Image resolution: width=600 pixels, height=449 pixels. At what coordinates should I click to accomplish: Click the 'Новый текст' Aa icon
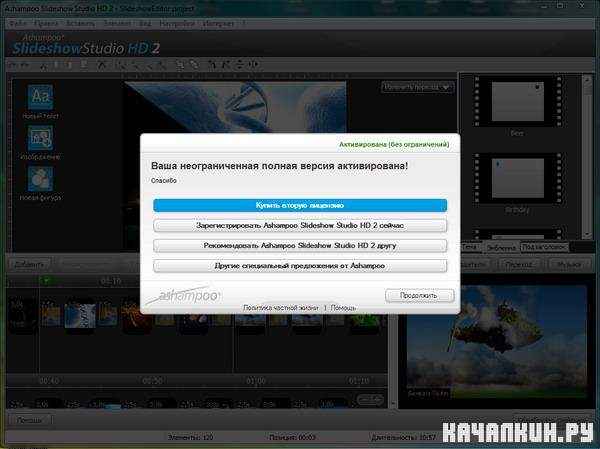pyautogui.click(x=40, y=97)
